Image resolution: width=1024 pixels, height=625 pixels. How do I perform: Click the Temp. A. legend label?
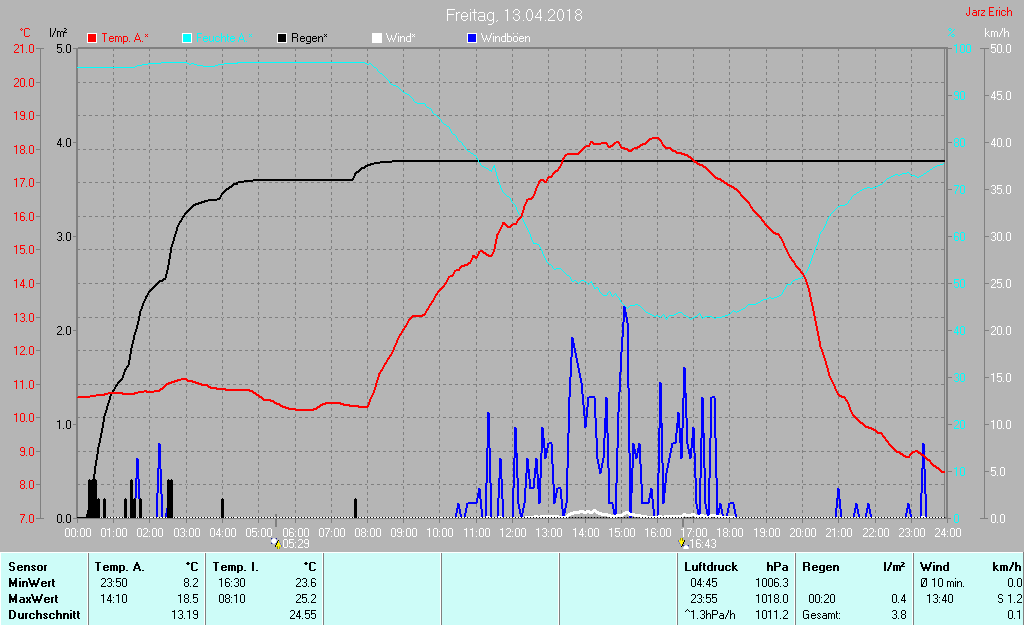[126, 38]
